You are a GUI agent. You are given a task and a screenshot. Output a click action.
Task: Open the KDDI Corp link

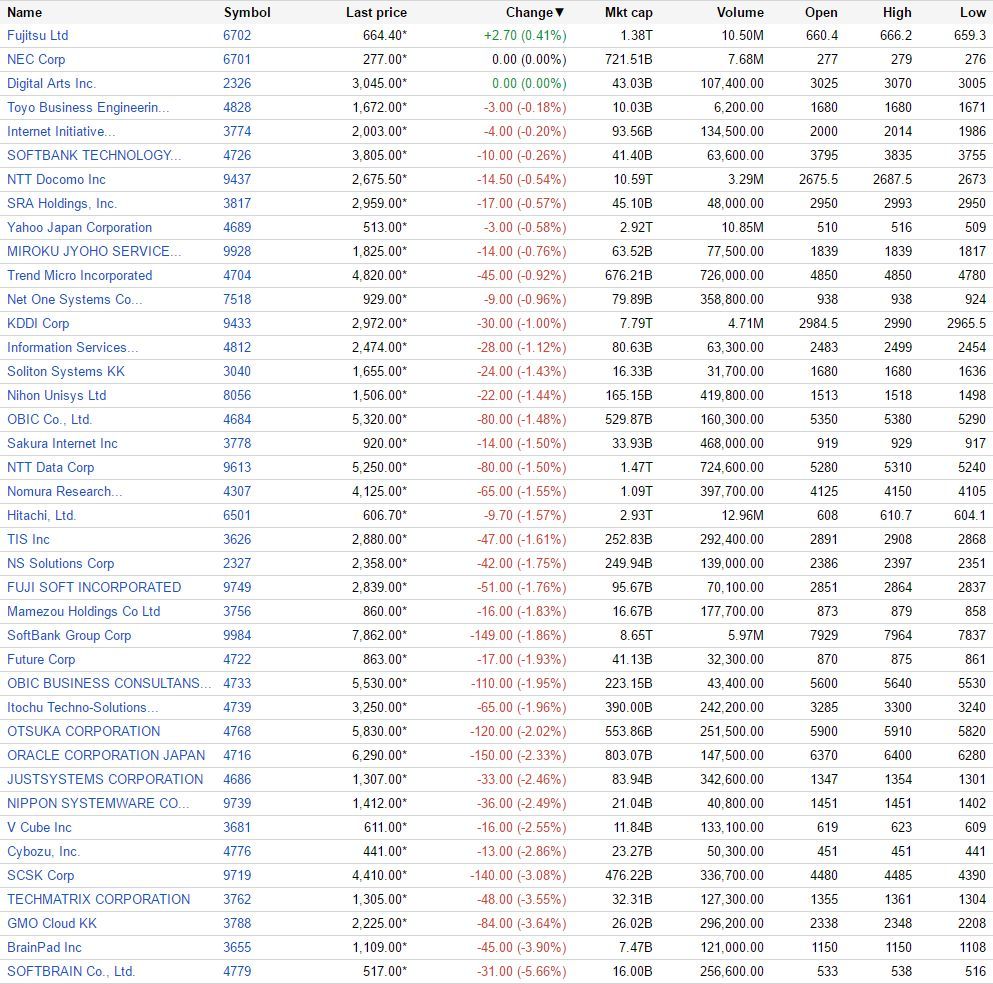(x=38, y=324)
